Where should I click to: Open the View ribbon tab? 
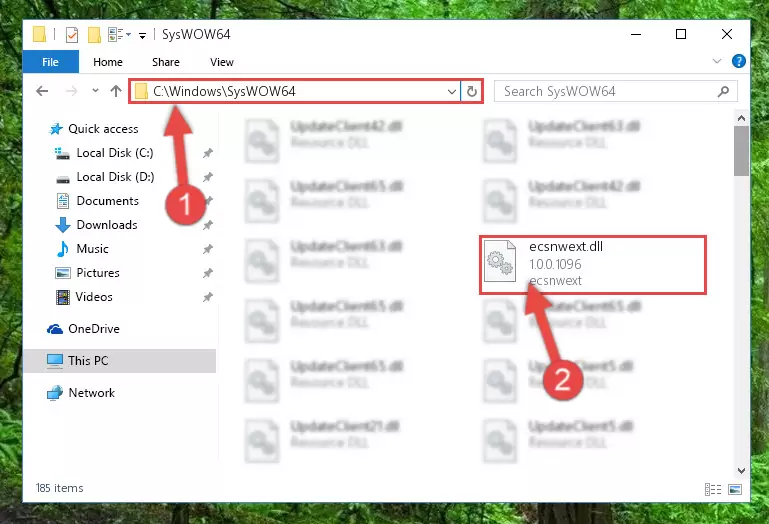[x=222, y=62]
